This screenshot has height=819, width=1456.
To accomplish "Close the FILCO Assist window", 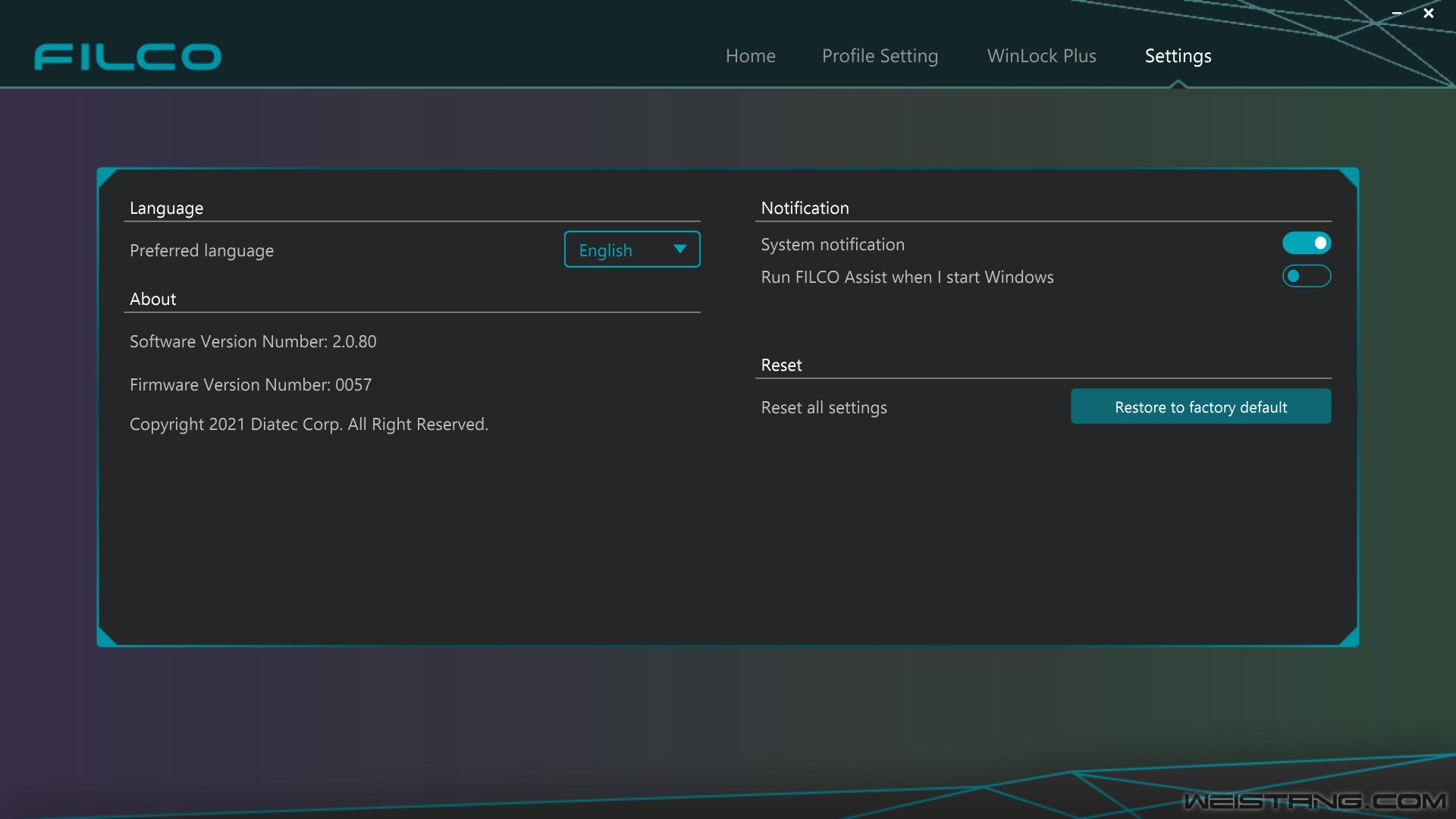I will (1429, 13).
